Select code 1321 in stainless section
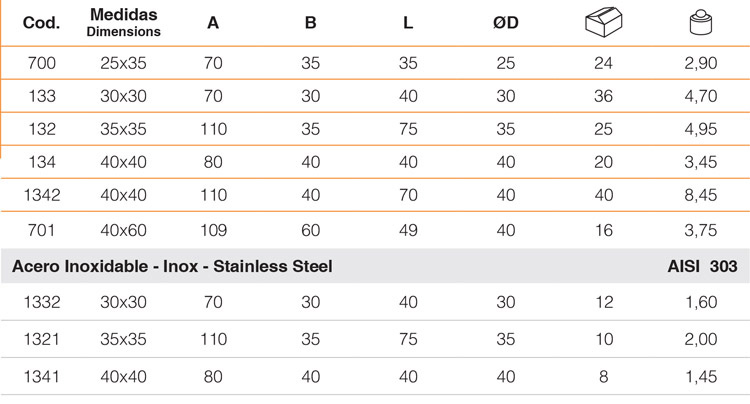The image size is (750, 404). [42, 339]
